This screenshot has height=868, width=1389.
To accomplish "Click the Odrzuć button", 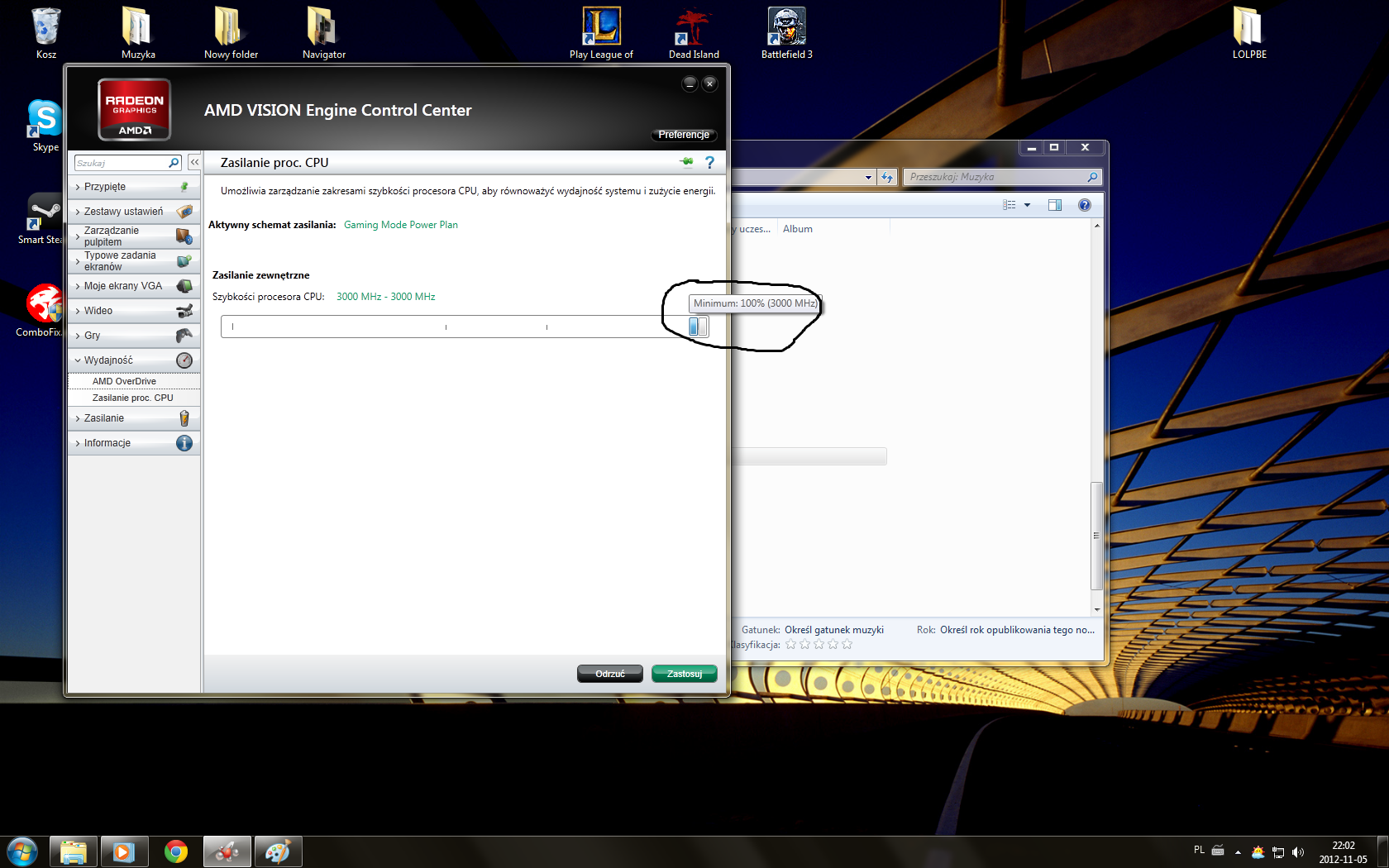I will click(x=610, y=674).
